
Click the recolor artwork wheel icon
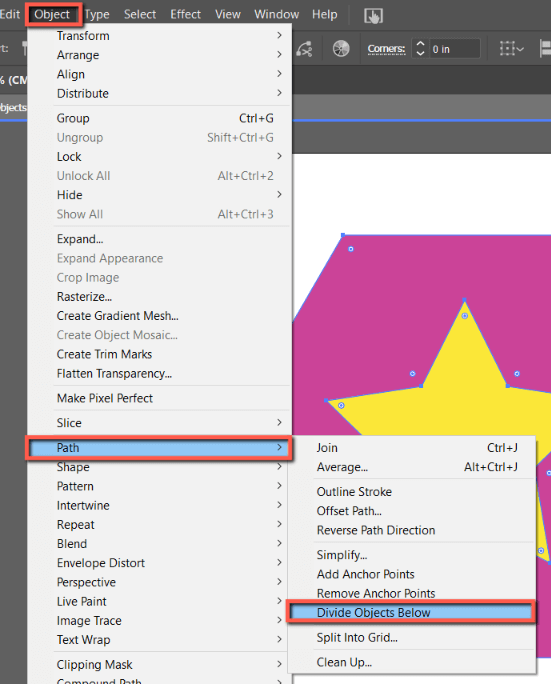341,48
